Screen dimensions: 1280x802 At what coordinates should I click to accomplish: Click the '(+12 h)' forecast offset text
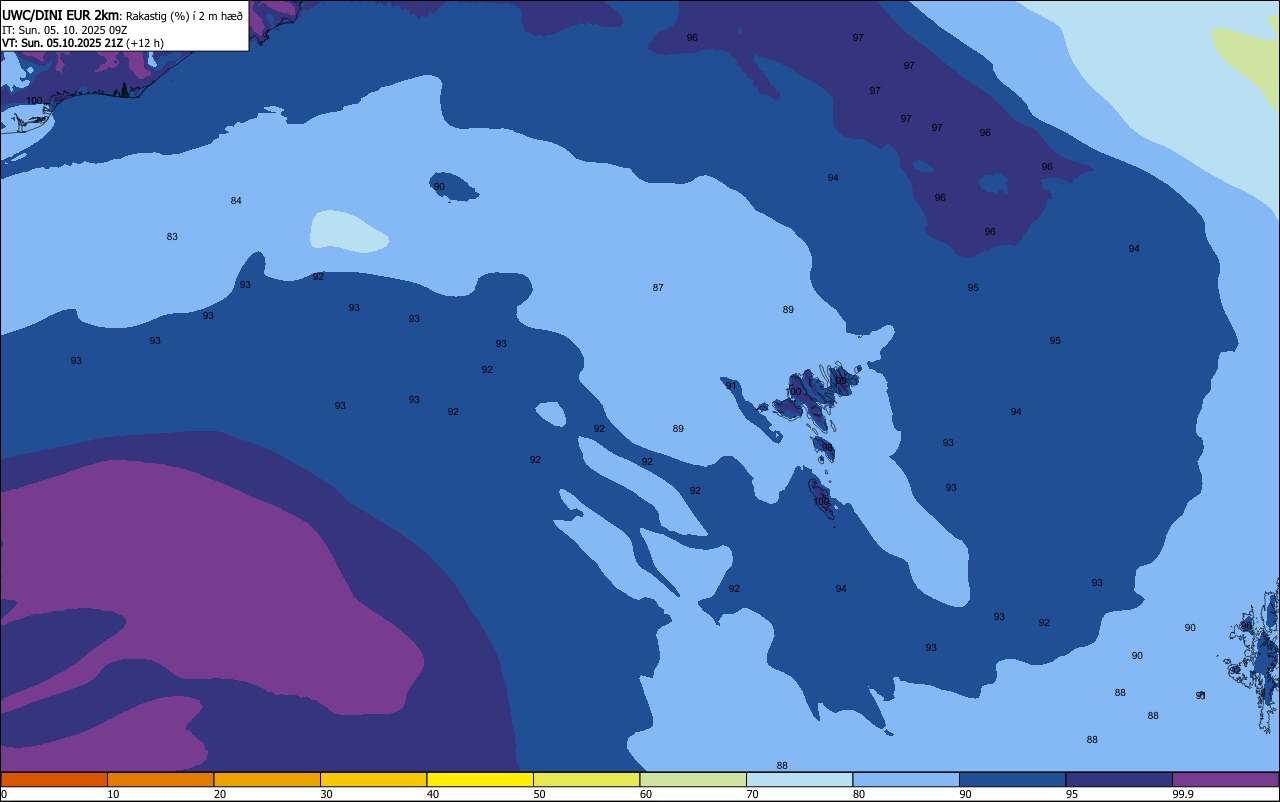click(x=145, y=43)
